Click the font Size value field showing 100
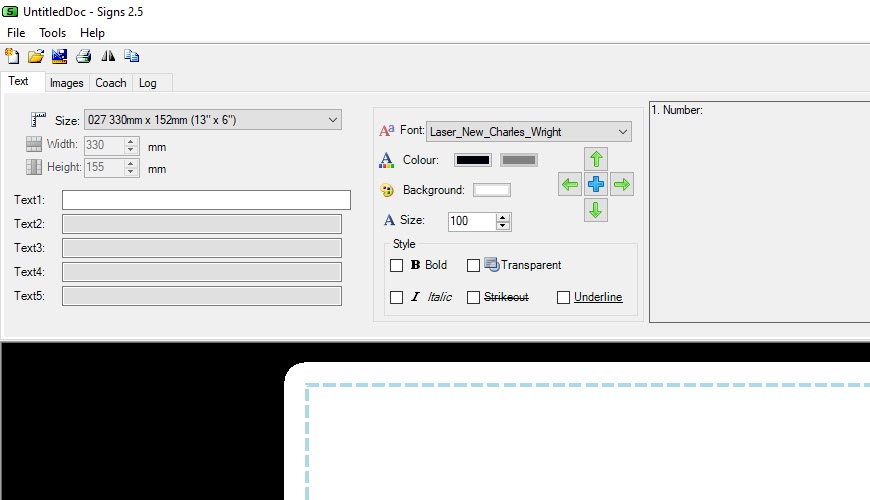 (472, 221)
